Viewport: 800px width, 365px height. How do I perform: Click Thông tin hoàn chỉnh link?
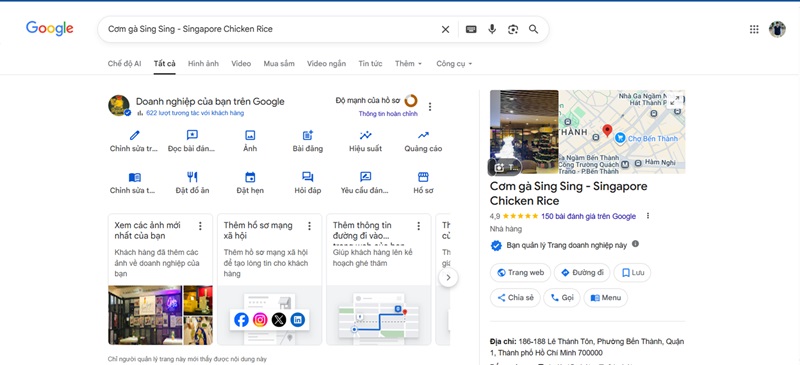point(388,114)
